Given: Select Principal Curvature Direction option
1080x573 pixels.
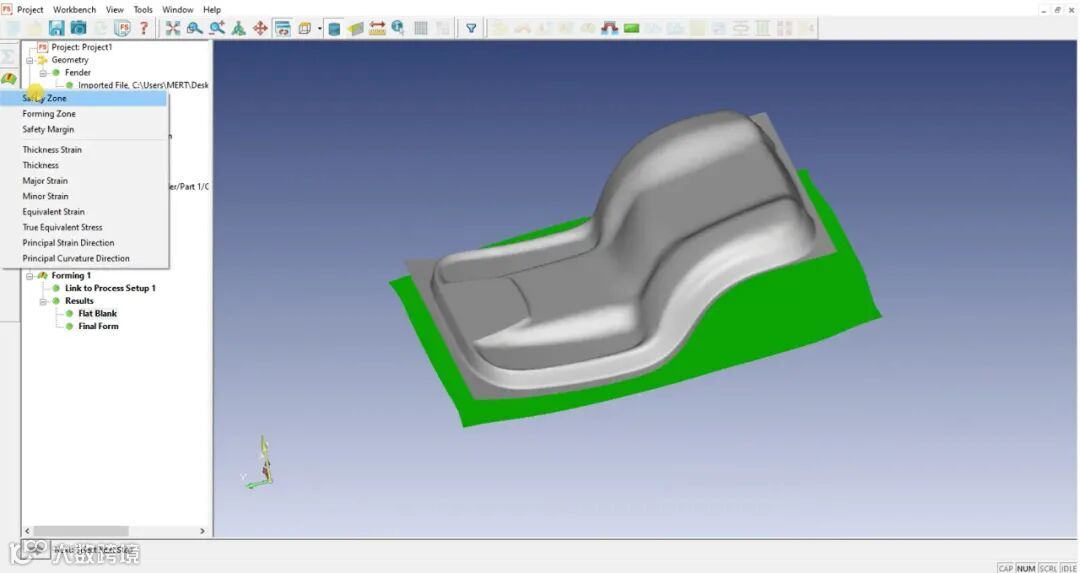Looking at the screenshot, I should point(84,258).
